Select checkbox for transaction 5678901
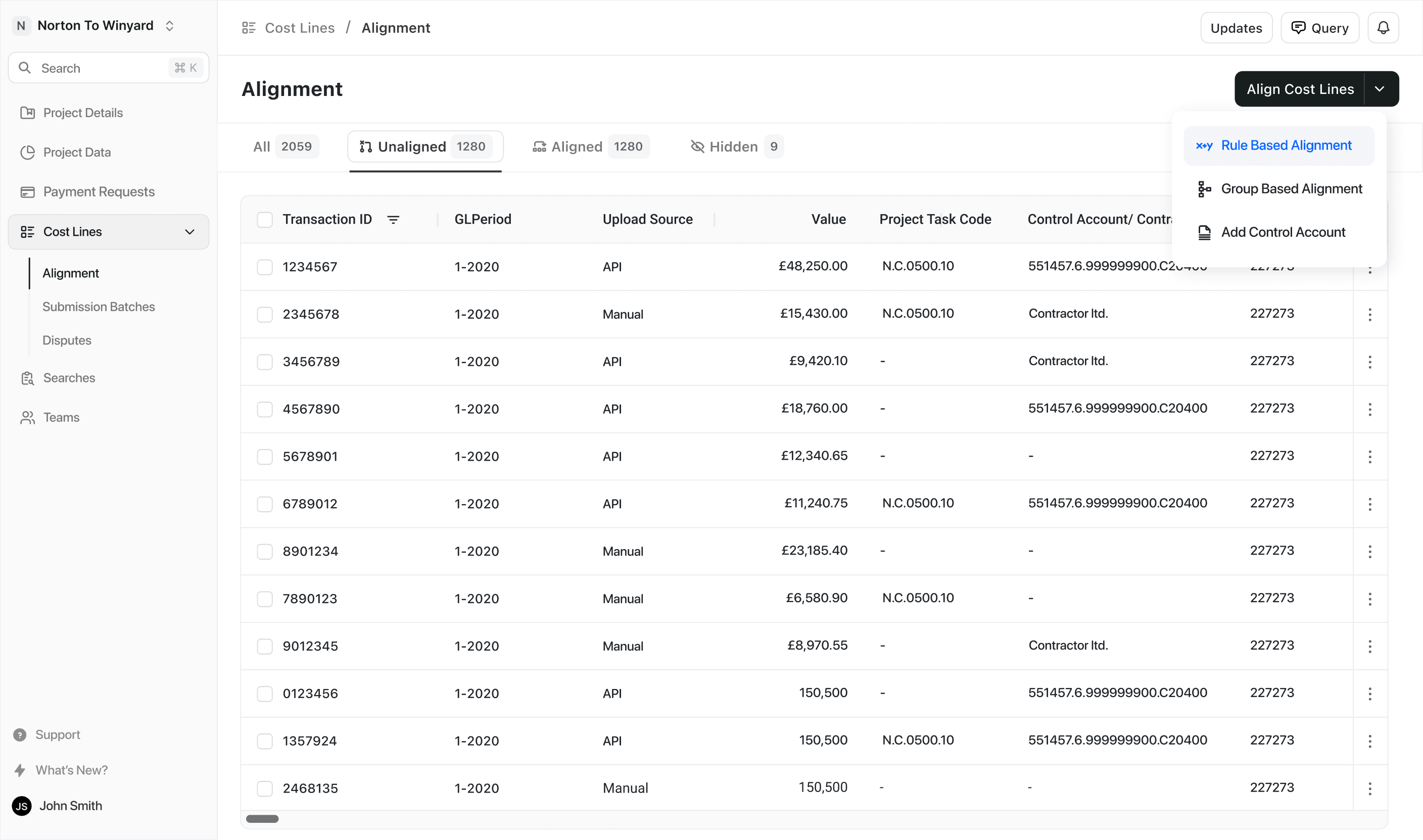 point(264,456)
